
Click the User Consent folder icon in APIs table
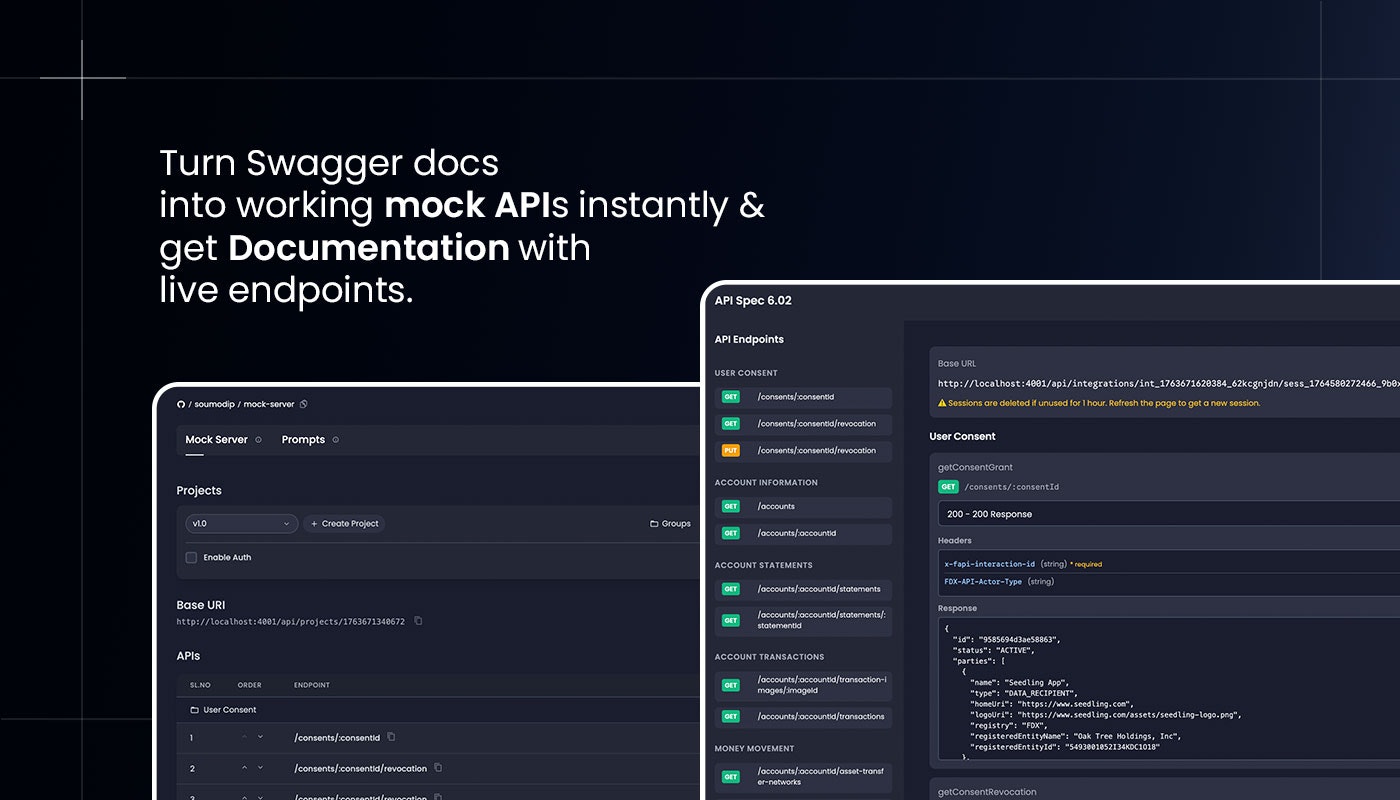(194, 710)
